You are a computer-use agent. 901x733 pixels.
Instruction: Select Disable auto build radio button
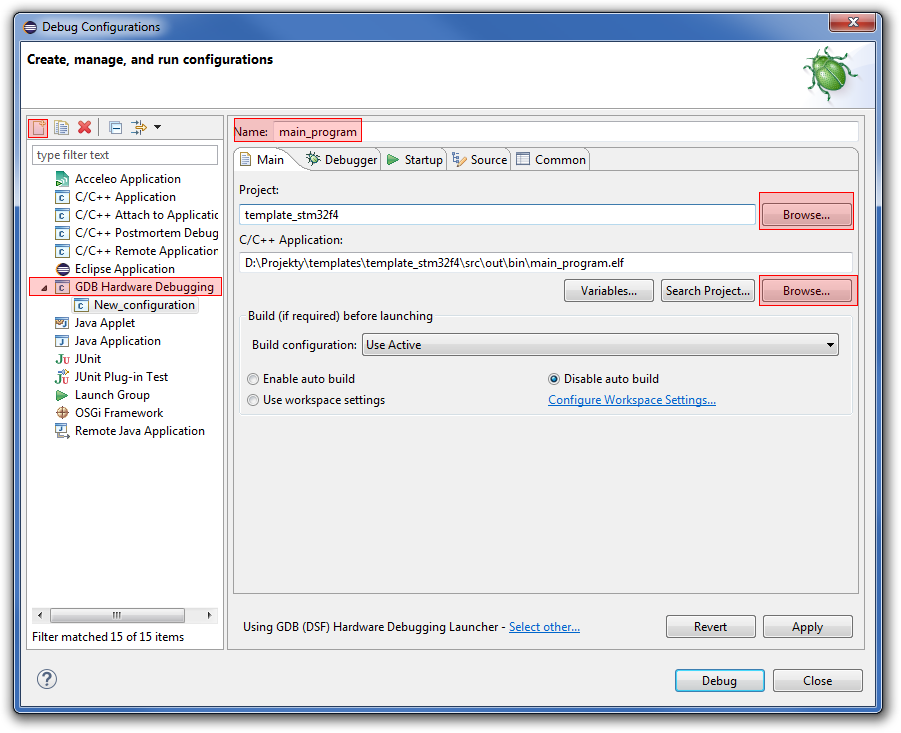[x=555, y=379]
